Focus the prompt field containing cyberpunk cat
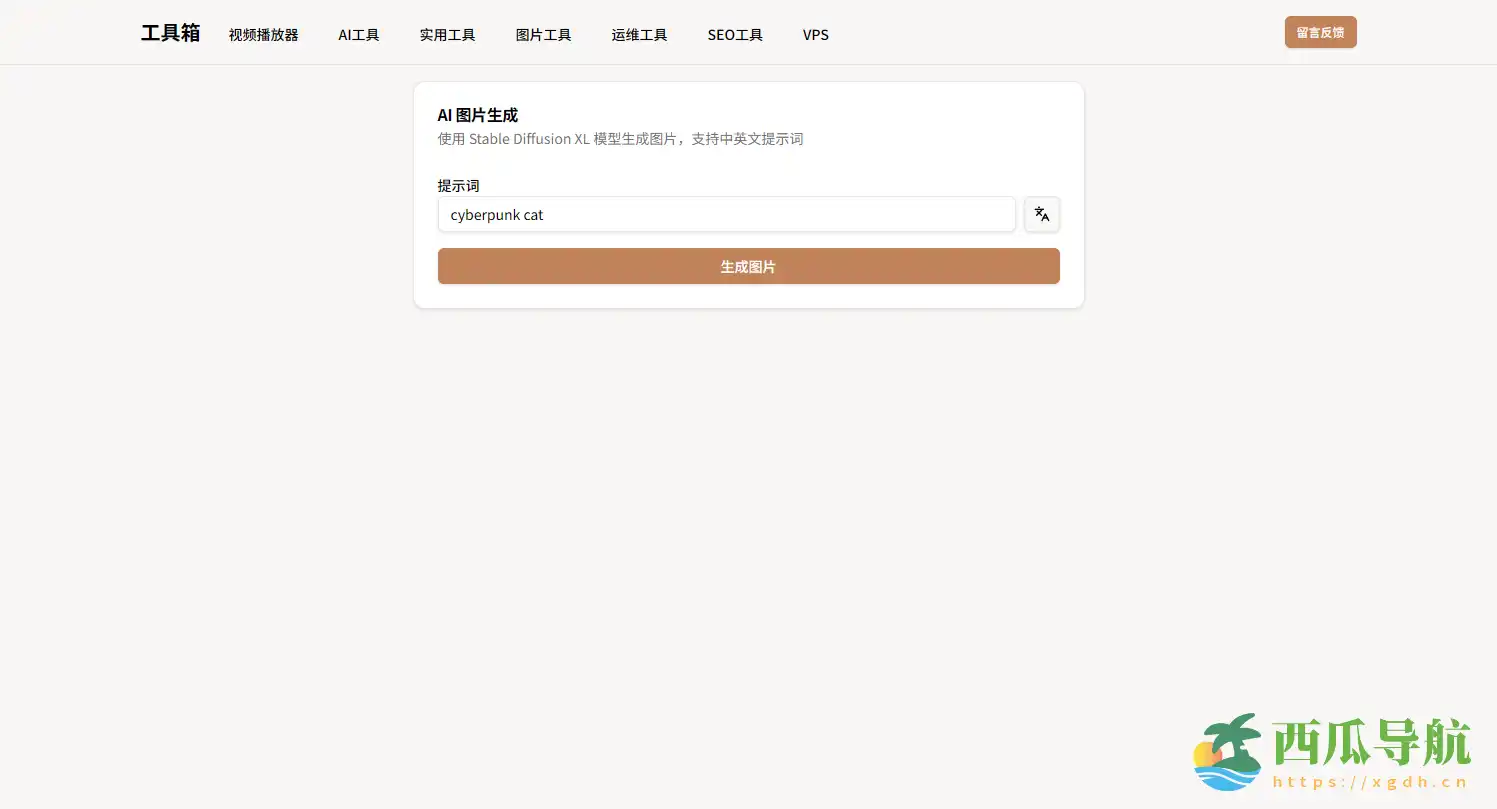This screenshot has width=1497, height=809. [x=726, y=214]
